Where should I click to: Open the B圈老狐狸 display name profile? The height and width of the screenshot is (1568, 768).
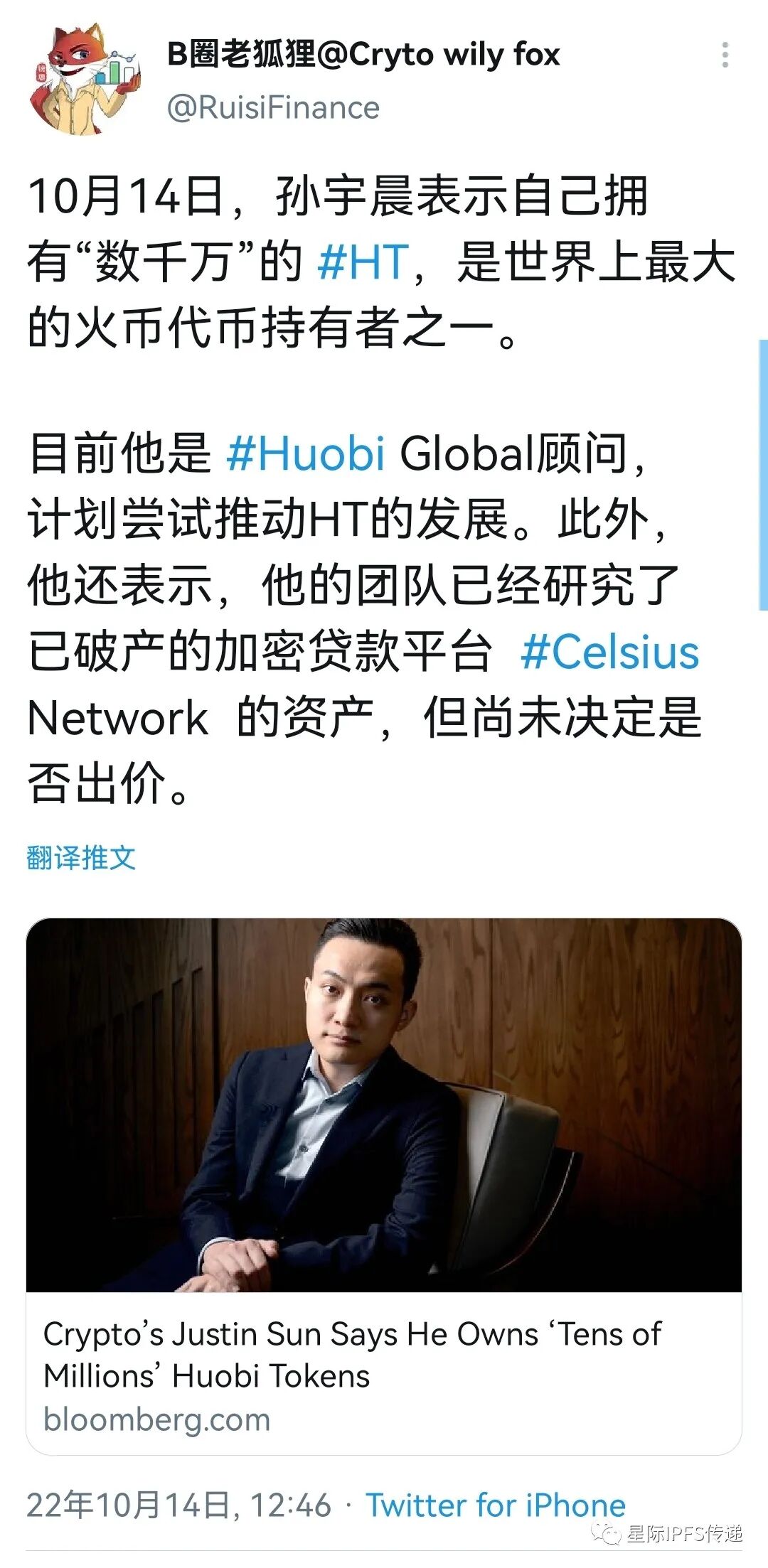tap(363, 54)
